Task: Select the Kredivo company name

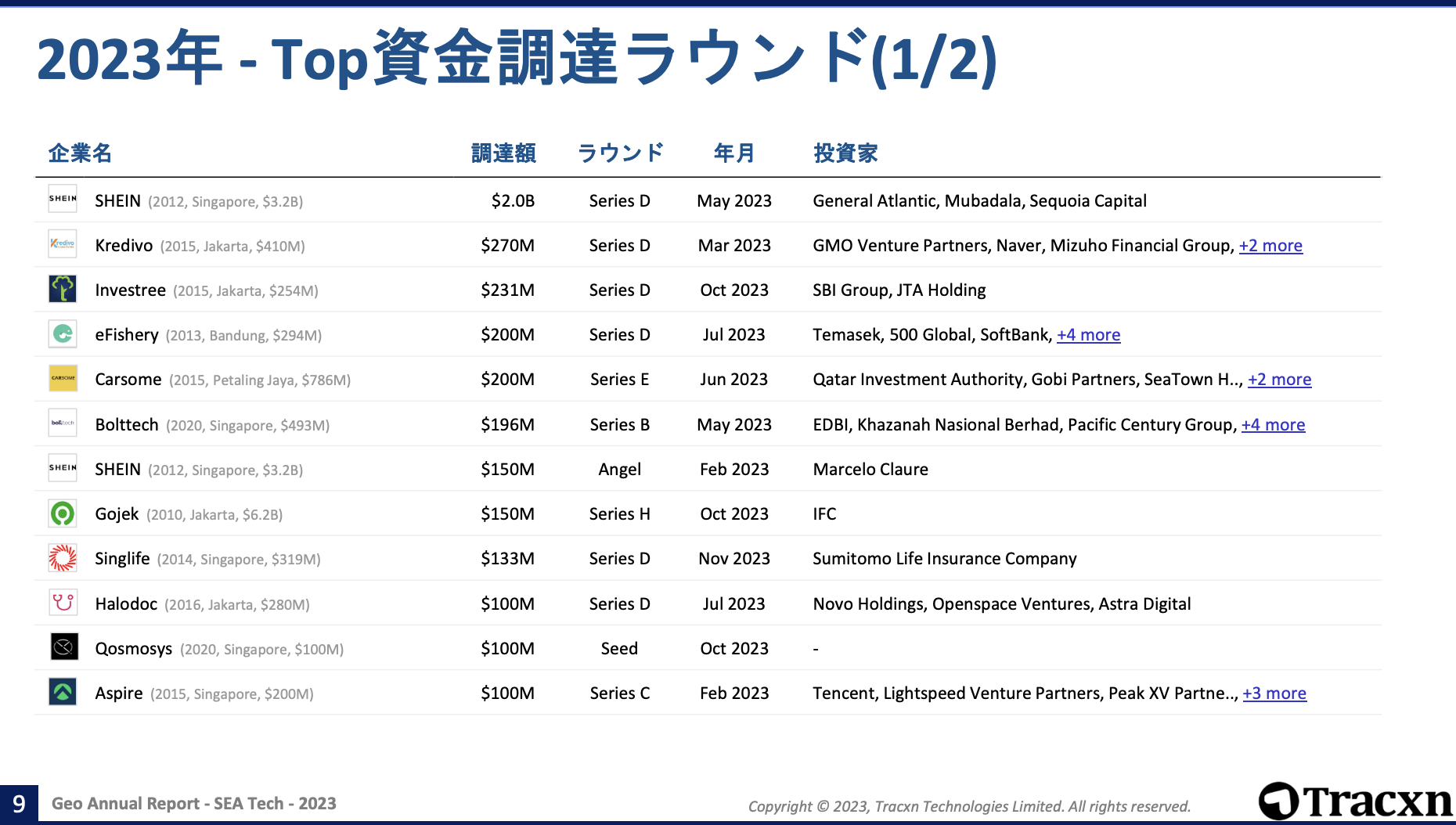Action: (124, 246)
